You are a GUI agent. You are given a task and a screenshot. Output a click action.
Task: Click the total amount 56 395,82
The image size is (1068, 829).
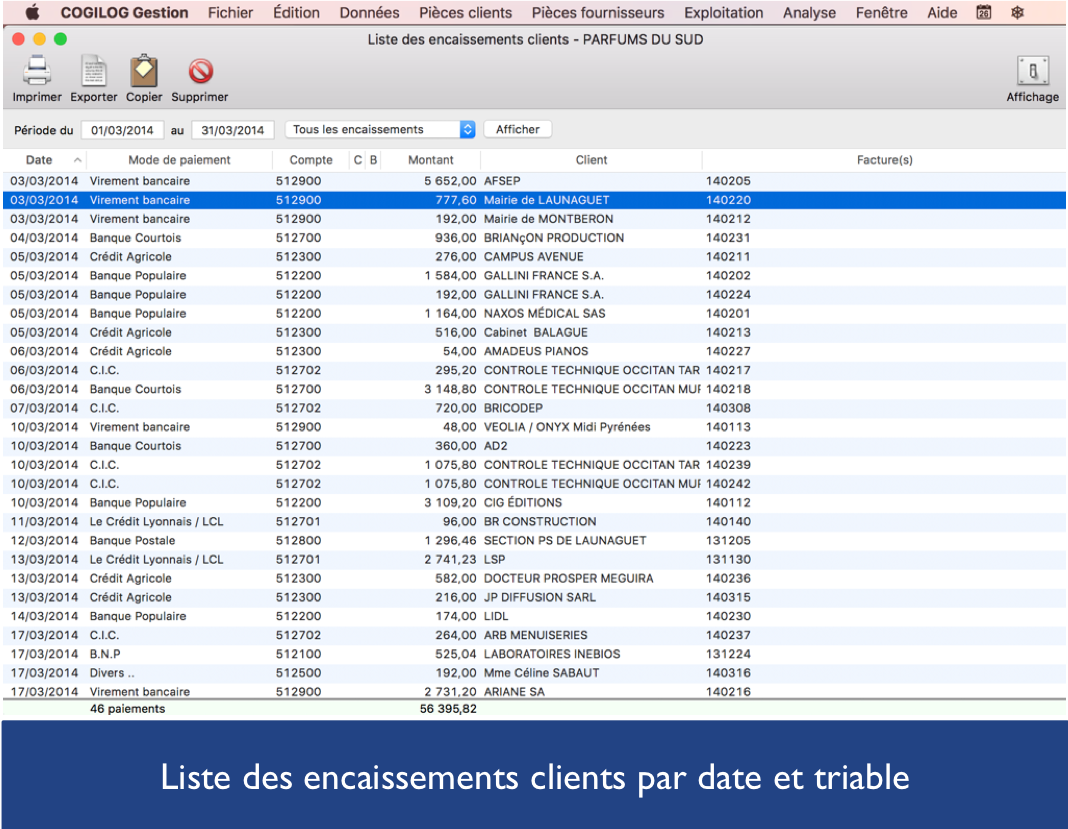[448, 709]
